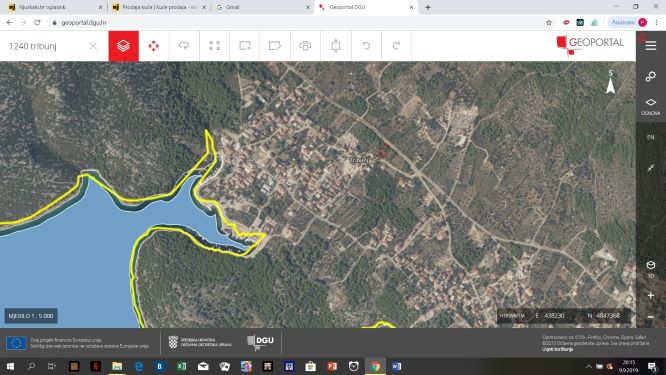This screenshot has height=375, width=666.
Task: Open the print map tool
Action: pos(305,46)
